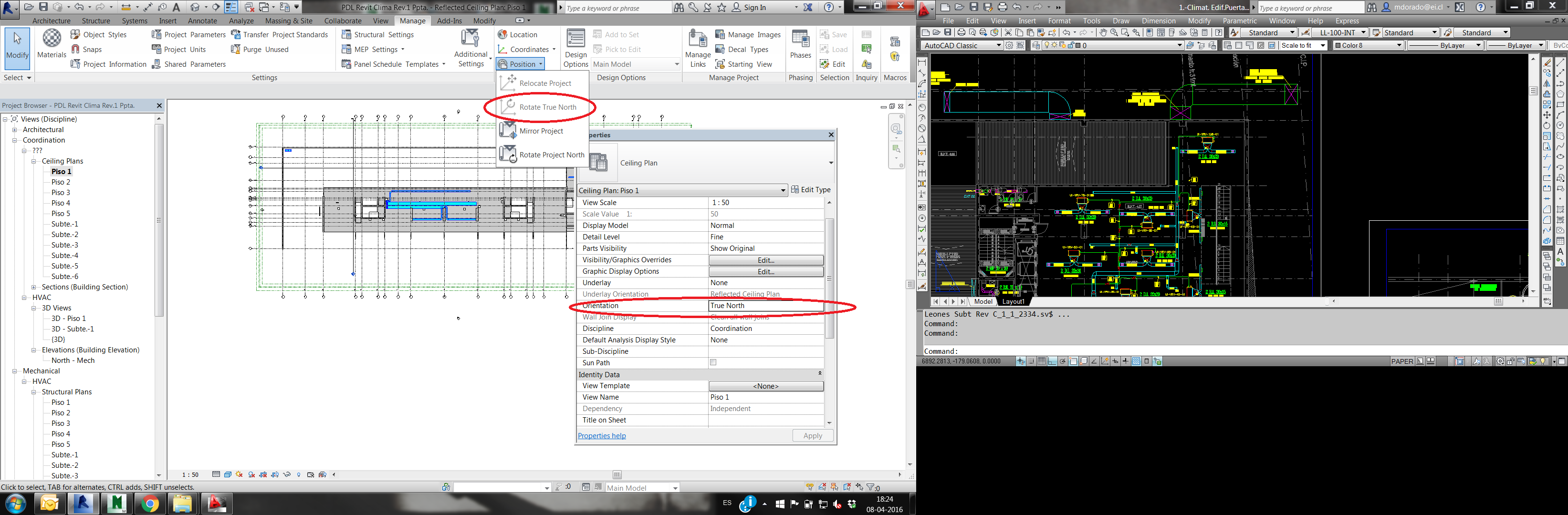
Task: Open Color 8 color control dropdown
Action: coord(1368,46)
